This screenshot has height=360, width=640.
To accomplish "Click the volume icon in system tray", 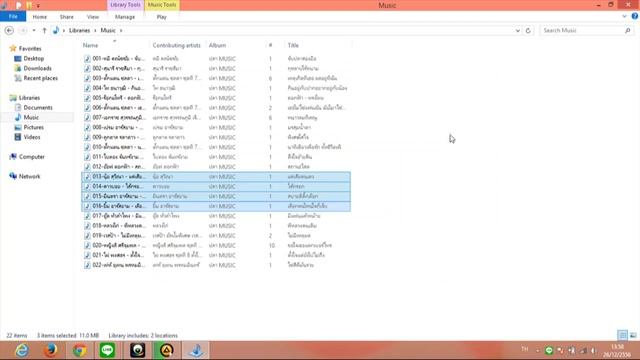I will coord(593,351).
